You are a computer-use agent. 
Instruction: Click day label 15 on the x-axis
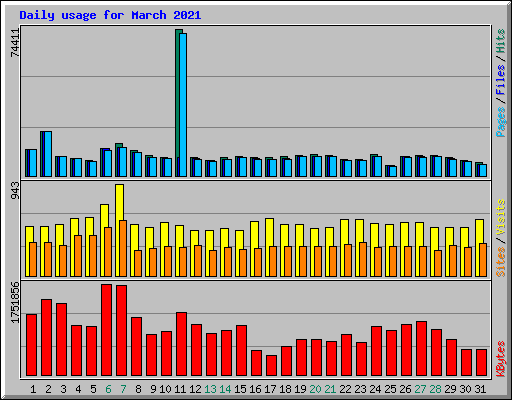[240, 389]
